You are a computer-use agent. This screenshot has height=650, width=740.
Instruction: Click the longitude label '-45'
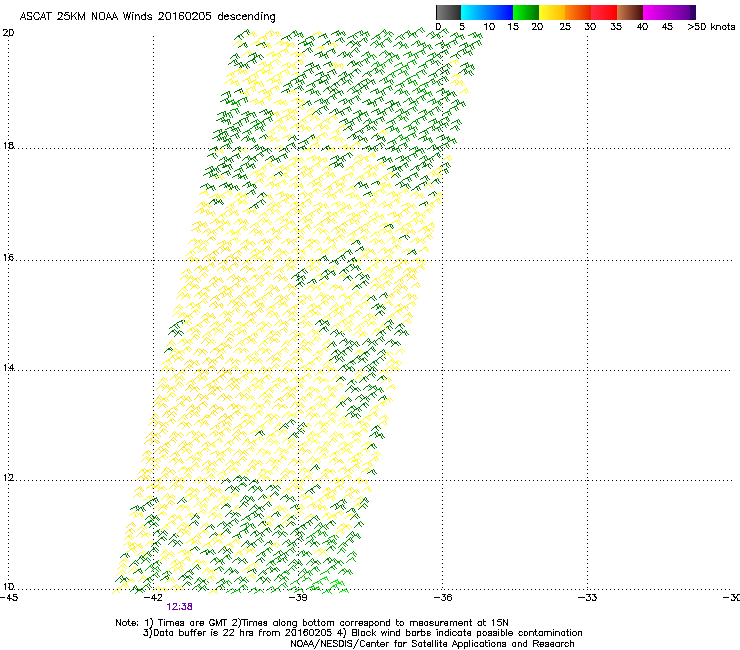(9, 598)
